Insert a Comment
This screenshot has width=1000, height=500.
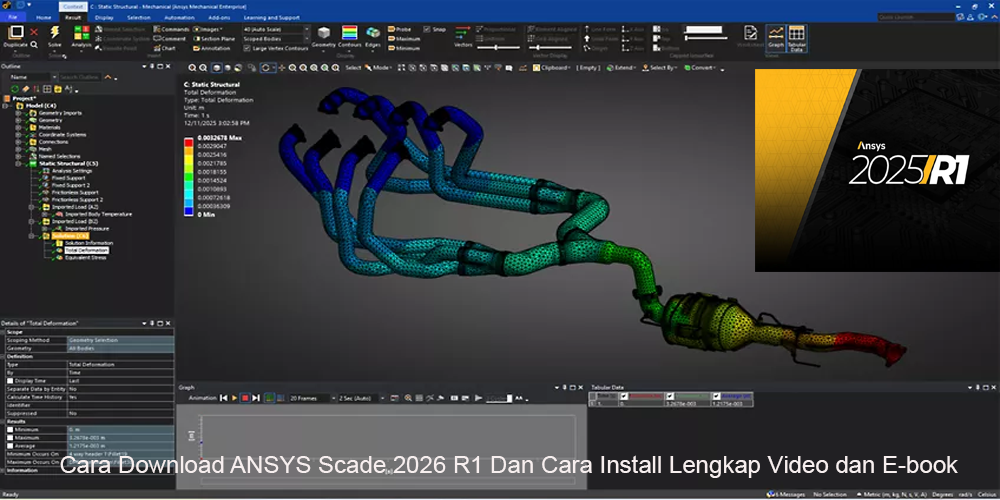coord(170,38)
